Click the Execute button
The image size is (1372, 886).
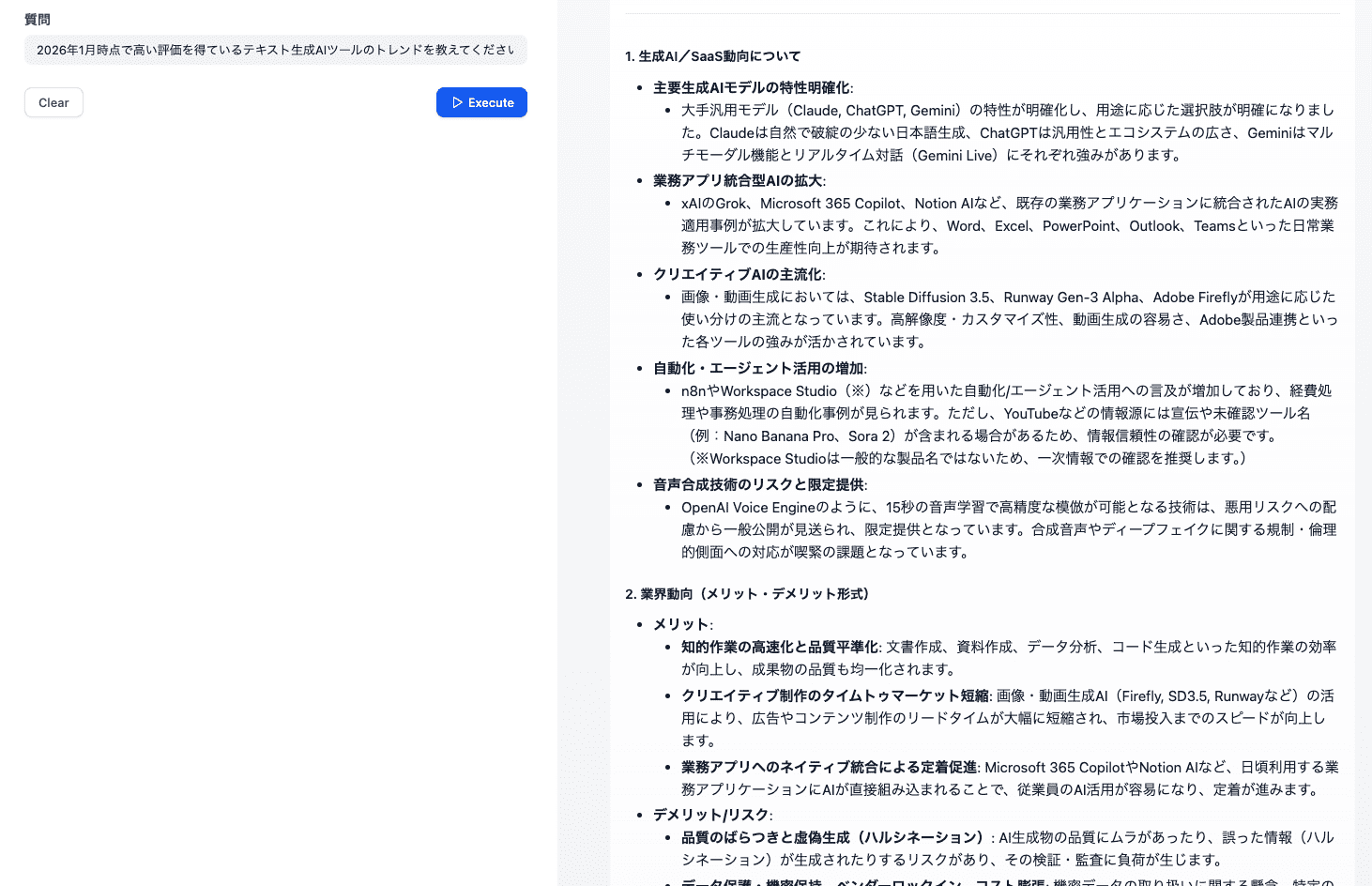tap(481, 102)
